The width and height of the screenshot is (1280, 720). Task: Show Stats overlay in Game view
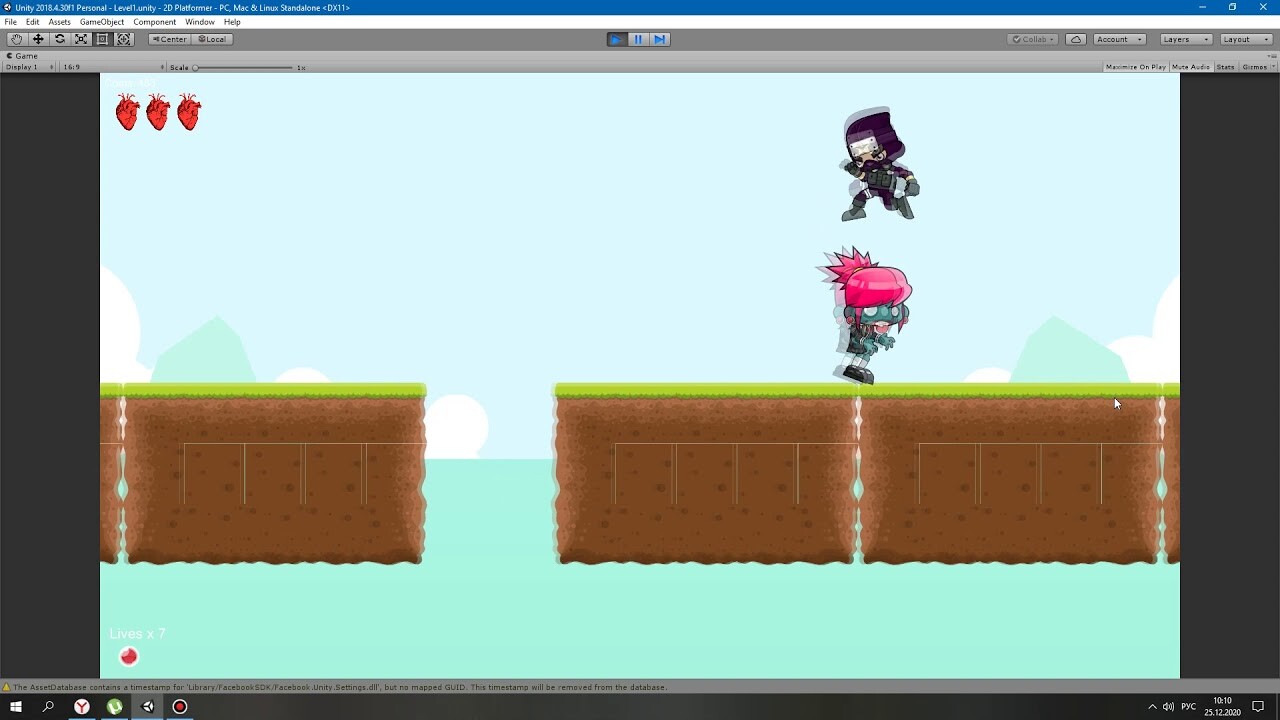pyautogui.click(x=1224, y=66)
